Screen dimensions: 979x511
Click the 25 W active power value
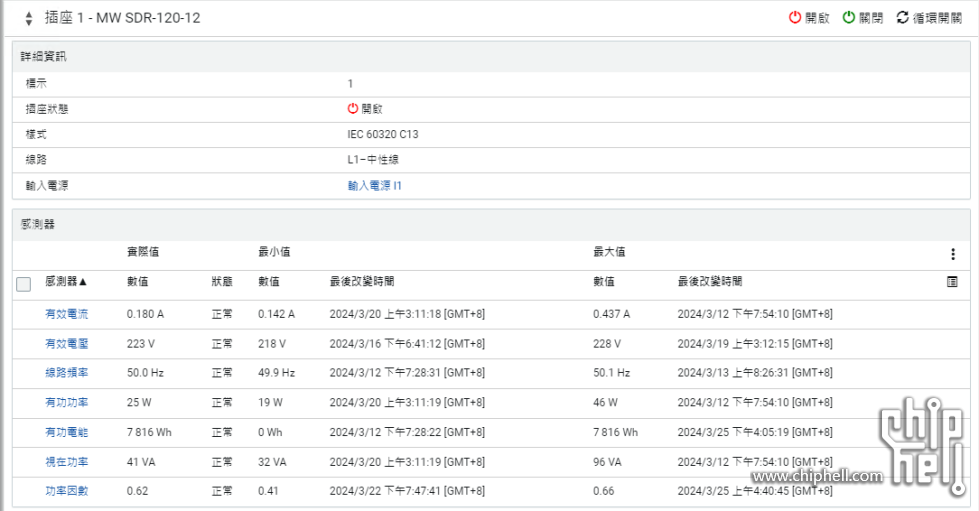click(x=139, y=402)
